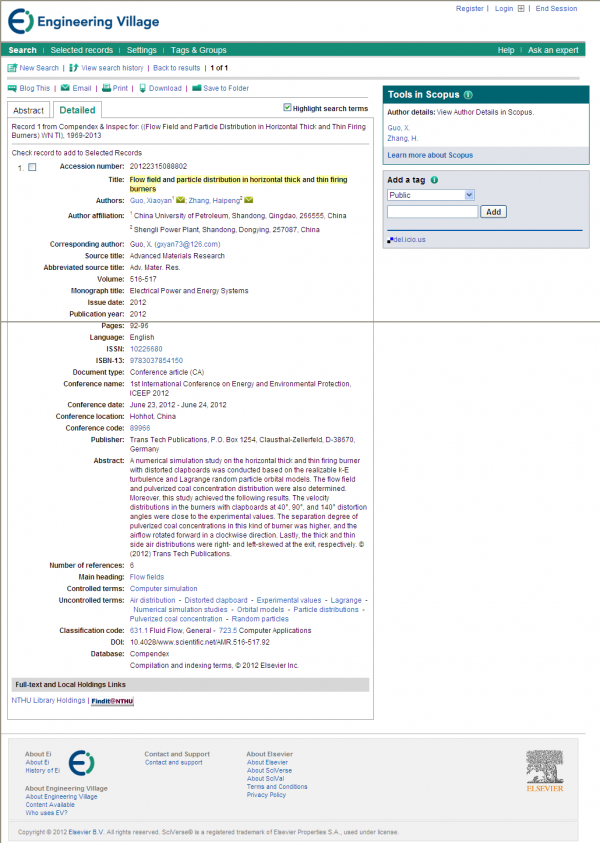Click the Flow fields main heading link

(x=147, y=577)
